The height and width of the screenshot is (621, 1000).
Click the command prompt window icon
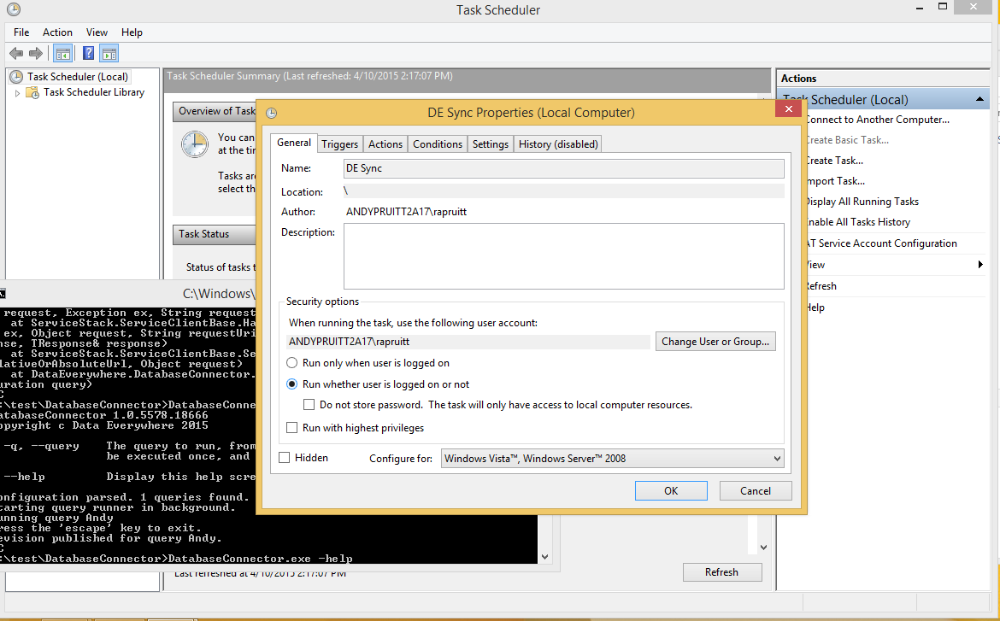point(2,293)
